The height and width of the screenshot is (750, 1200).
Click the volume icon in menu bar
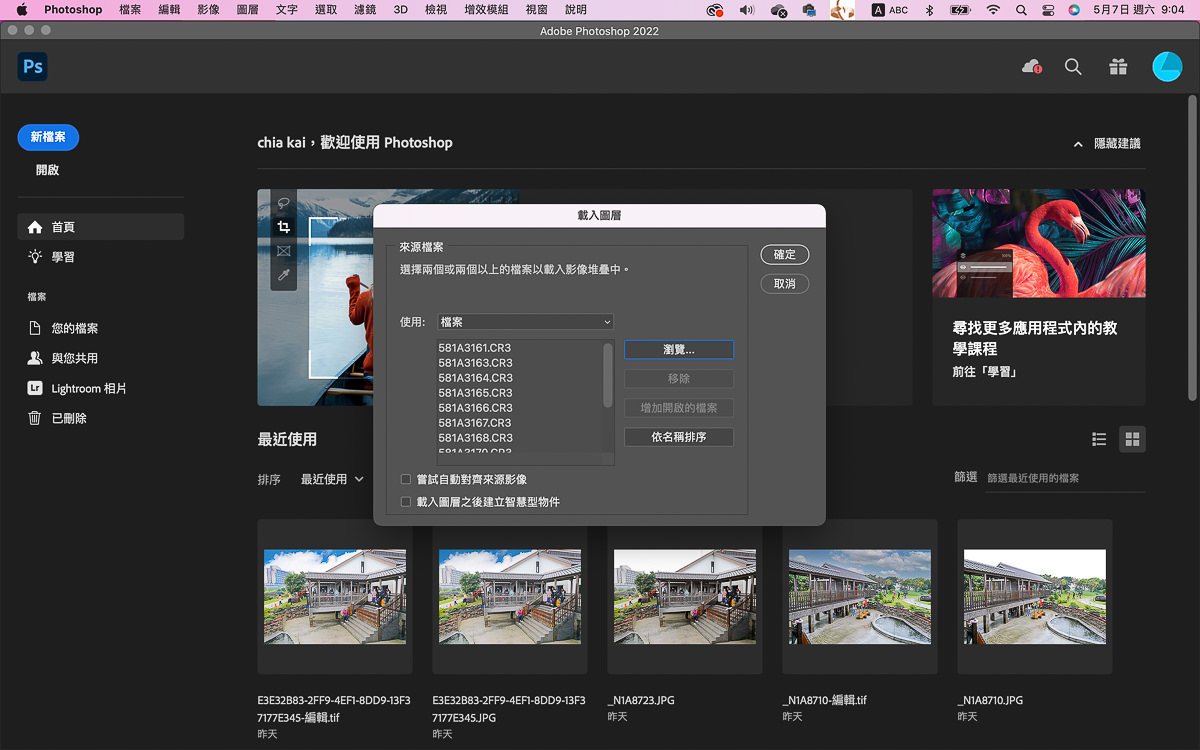click(746, 10)
